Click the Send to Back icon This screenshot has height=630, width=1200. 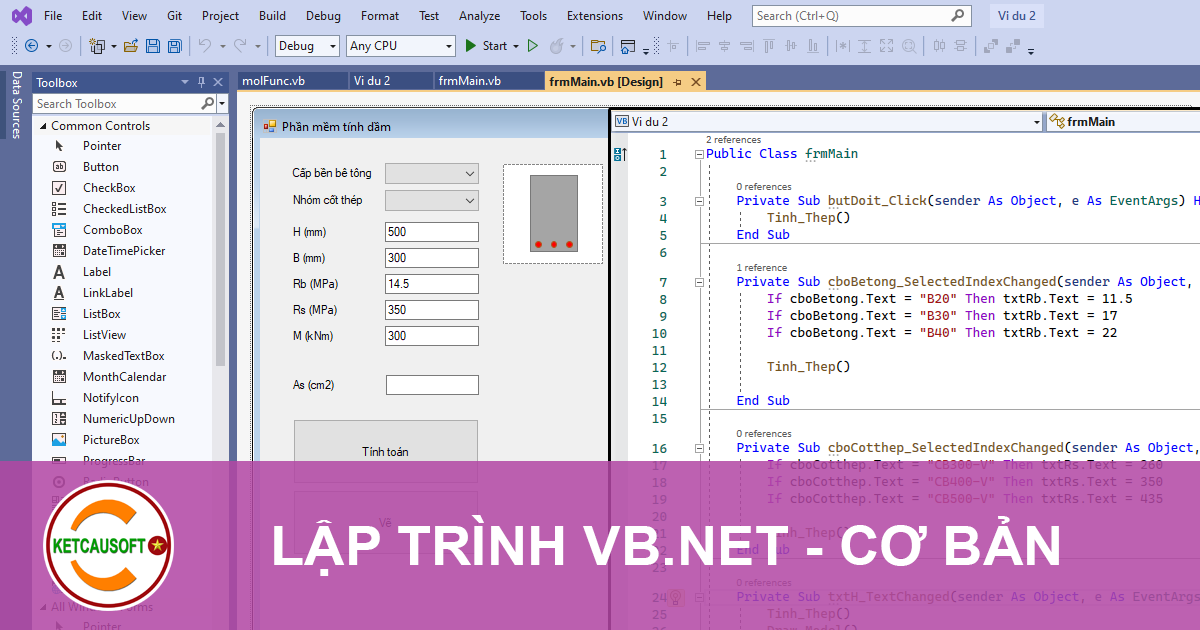click(1013, 46)
